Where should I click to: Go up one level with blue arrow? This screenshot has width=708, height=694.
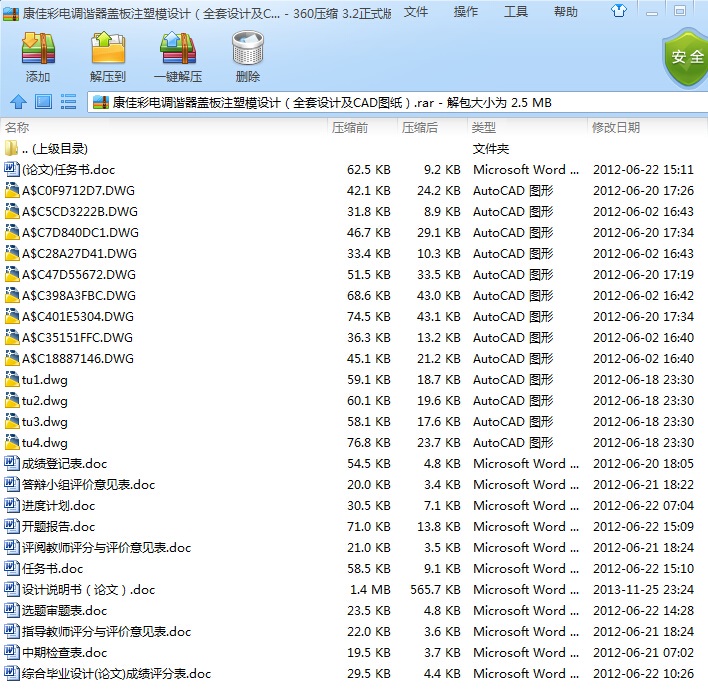point(18,102)
